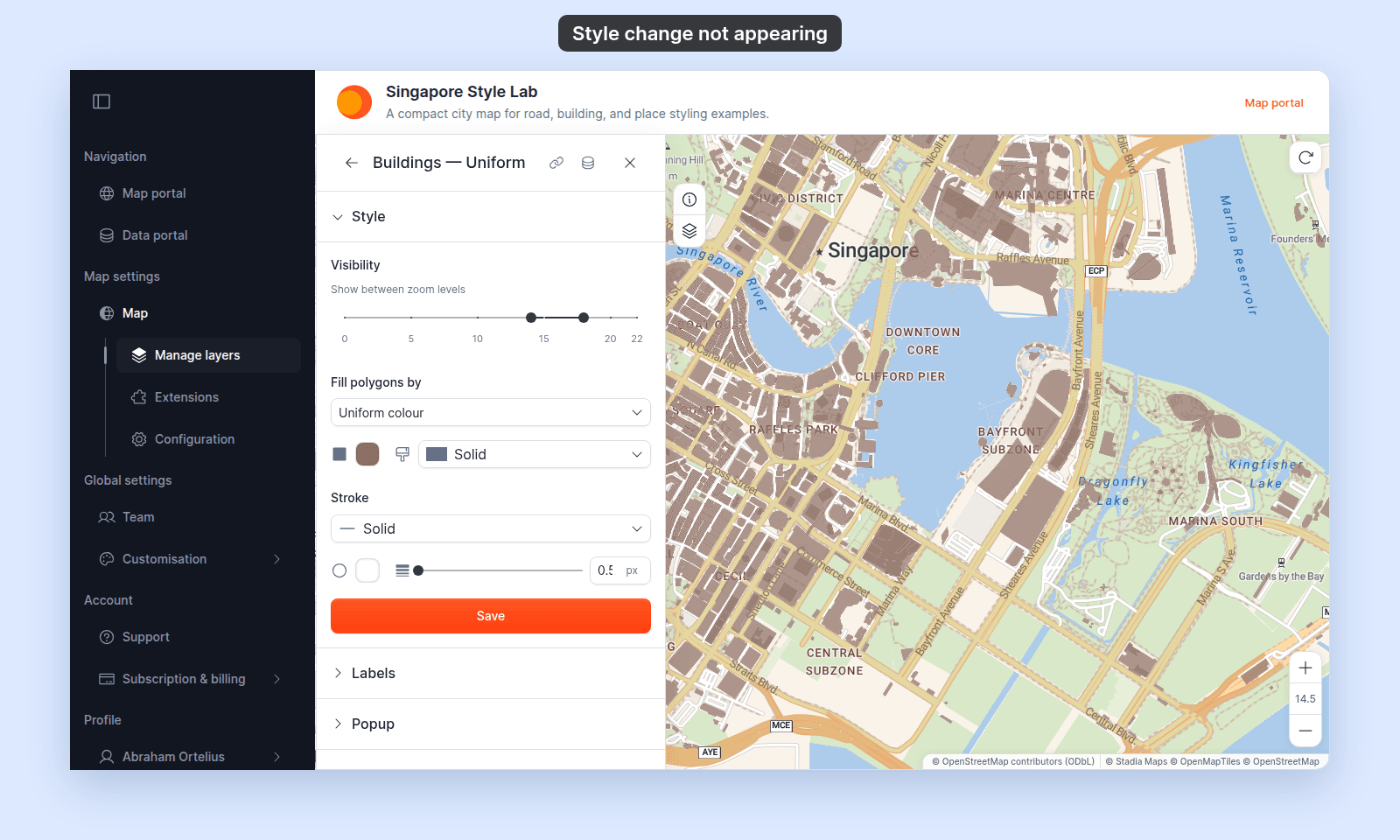Toggle the stroke circle radio button
This screenshot has width=1400, height=840.
[x=339, y=570]
